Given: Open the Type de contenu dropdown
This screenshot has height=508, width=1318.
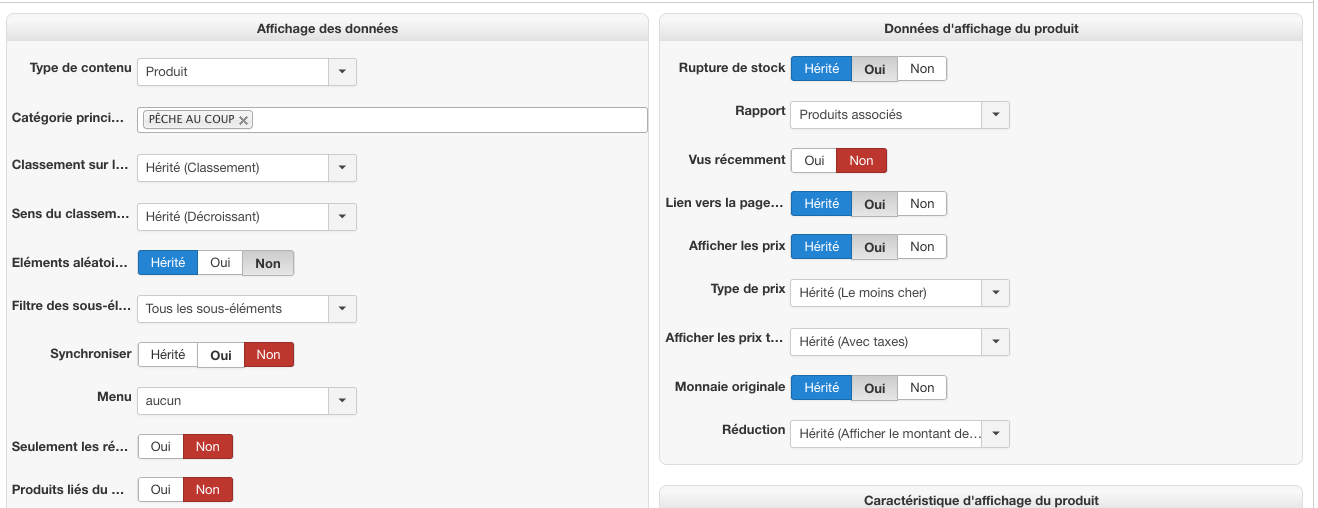Looking at the screenshot, I should point(342,72).
